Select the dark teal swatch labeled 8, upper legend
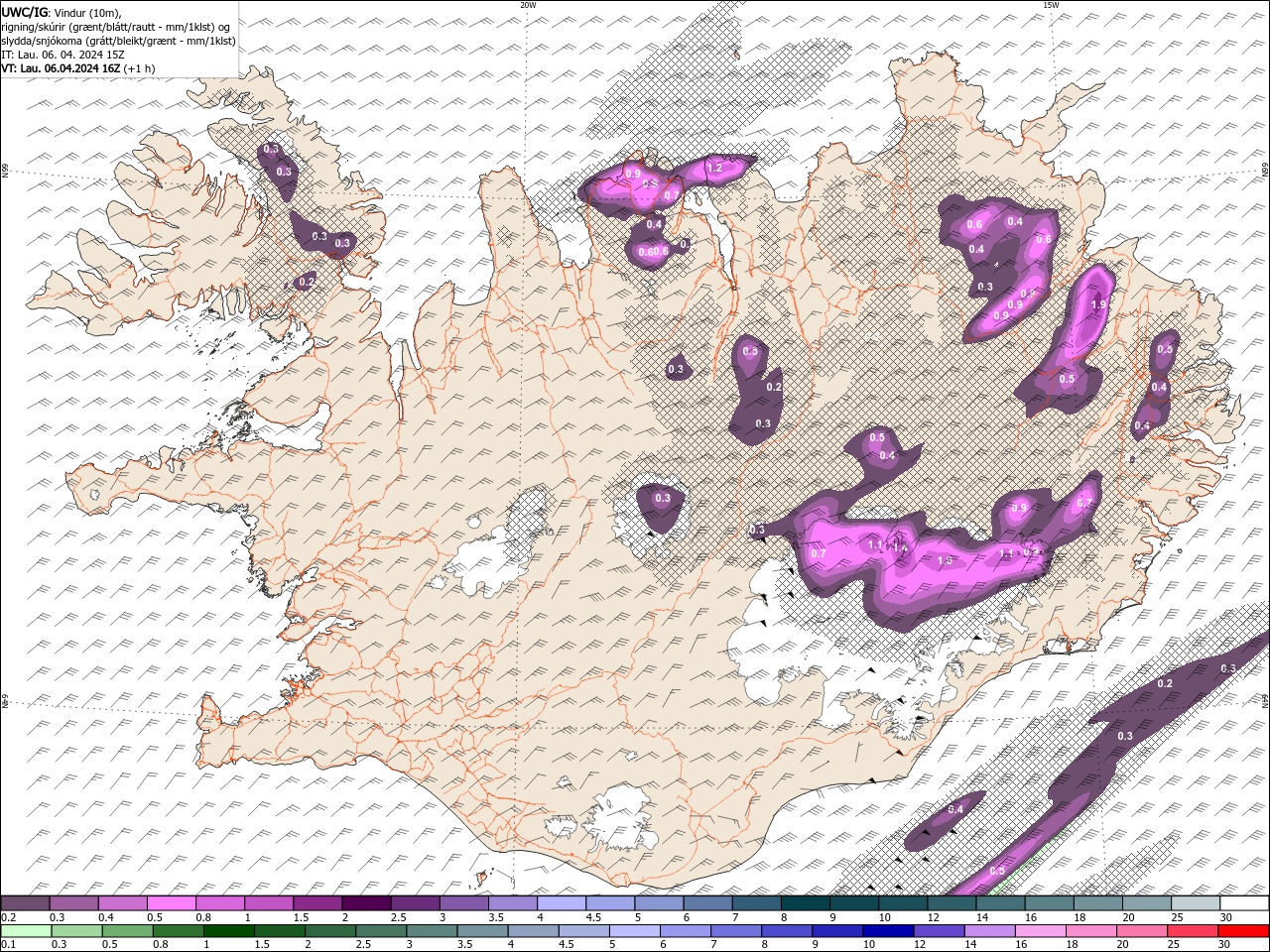Image resolution: width=1270 pixels, height=952 pixels. [x=805, y=903]
